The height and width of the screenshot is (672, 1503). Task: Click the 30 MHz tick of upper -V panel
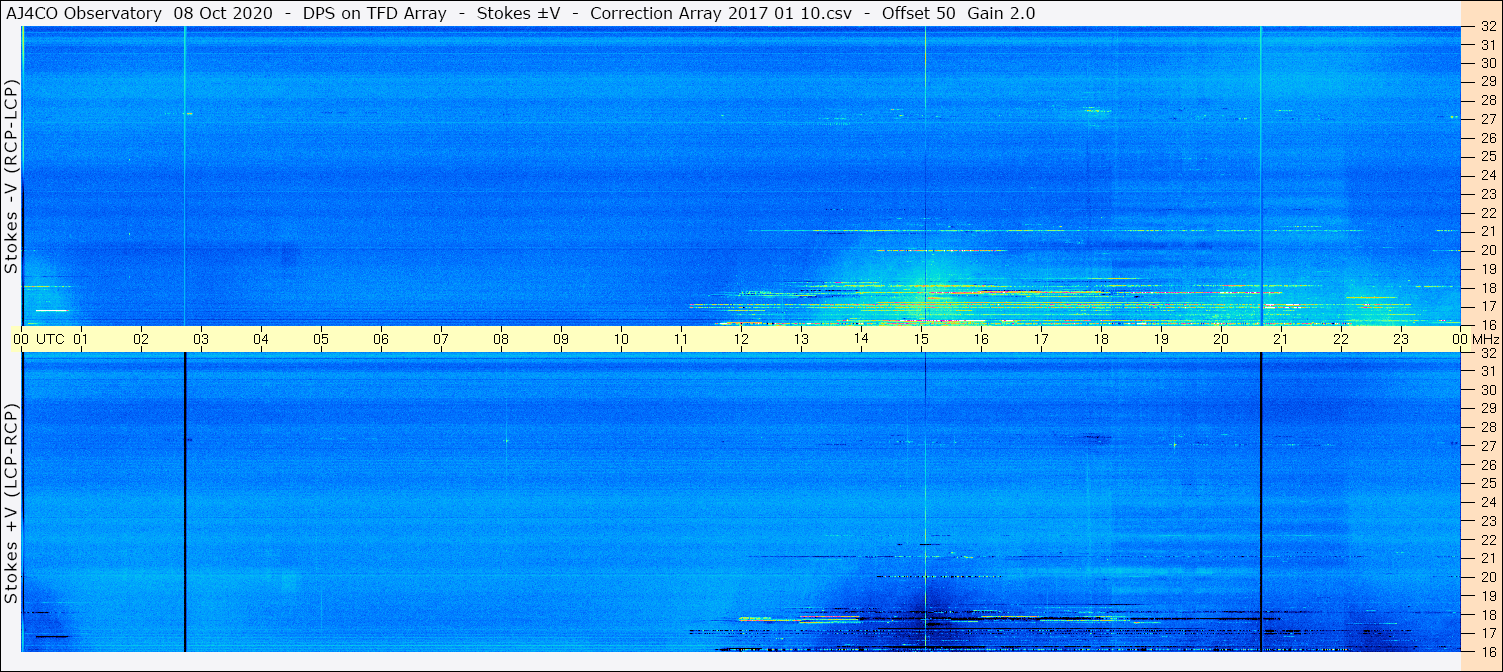click(x=1488, y=63)
